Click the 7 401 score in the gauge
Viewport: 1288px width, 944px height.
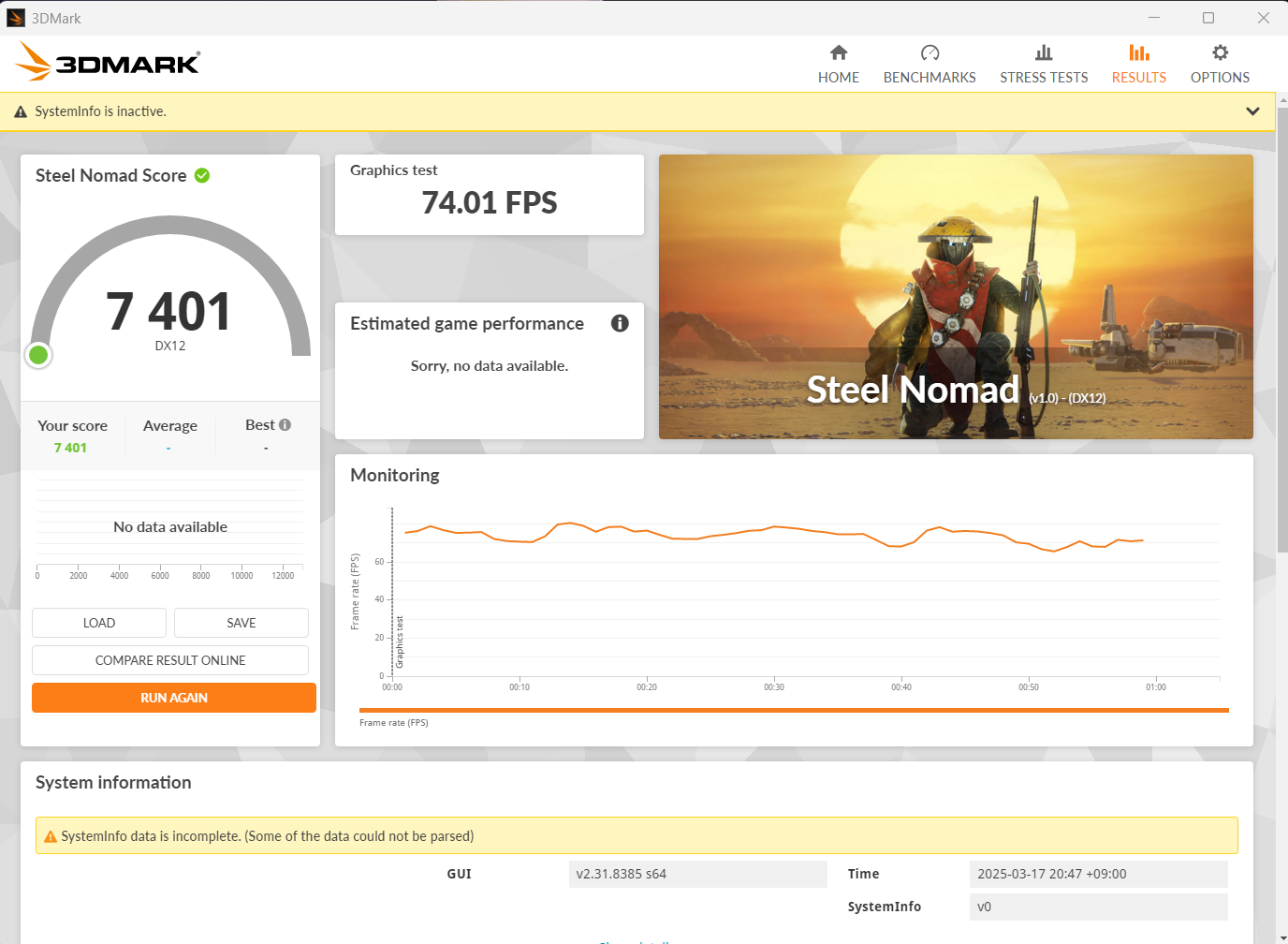tap(169, 311)
